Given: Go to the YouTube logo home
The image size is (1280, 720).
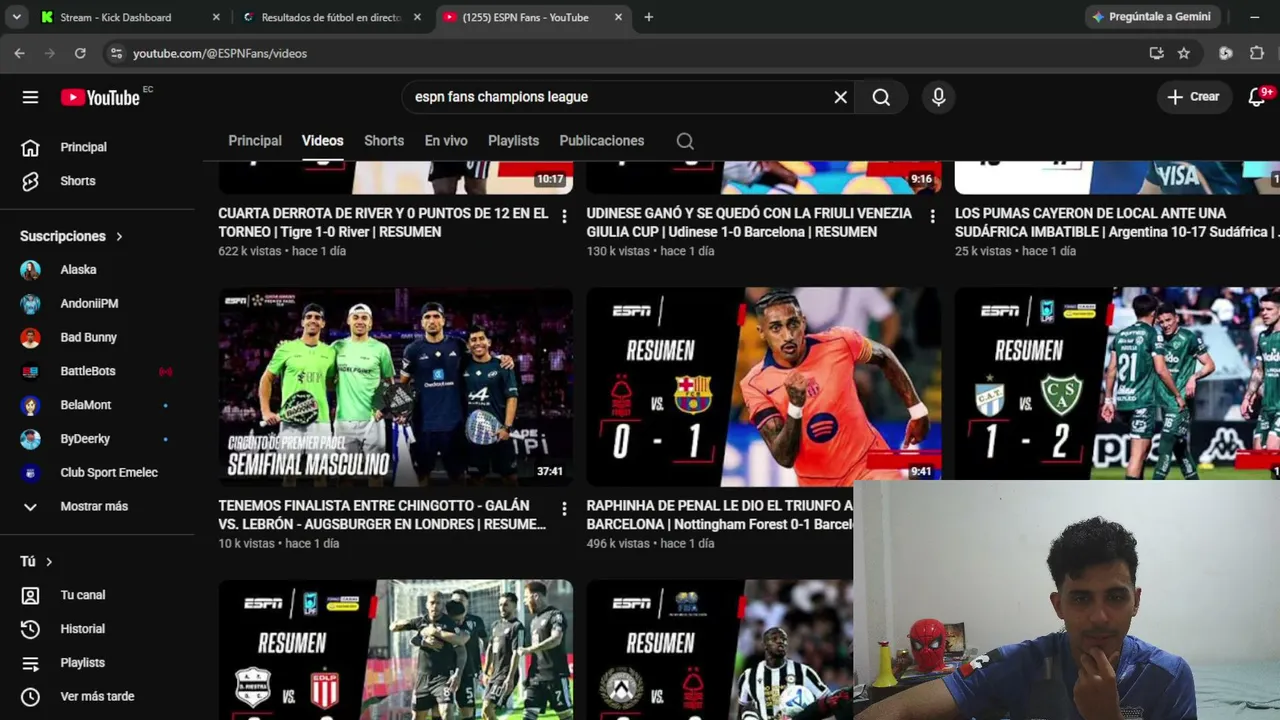Looking at the screenshot, I should click(100, 97).
